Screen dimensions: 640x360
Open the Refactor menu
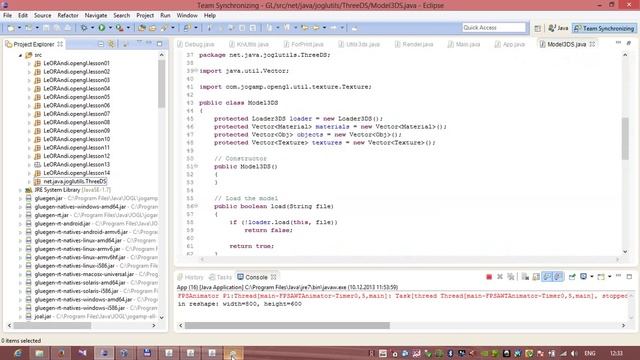point(68,16)
